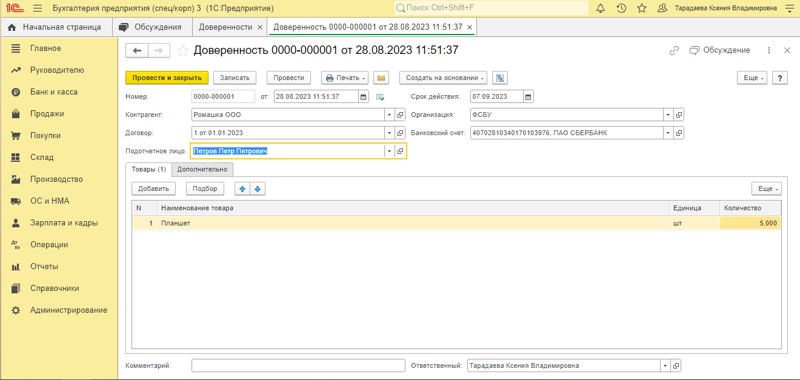This screenshot has width=800, height=380.
Task: Click the email envelope icon
Action: (381, 78)
